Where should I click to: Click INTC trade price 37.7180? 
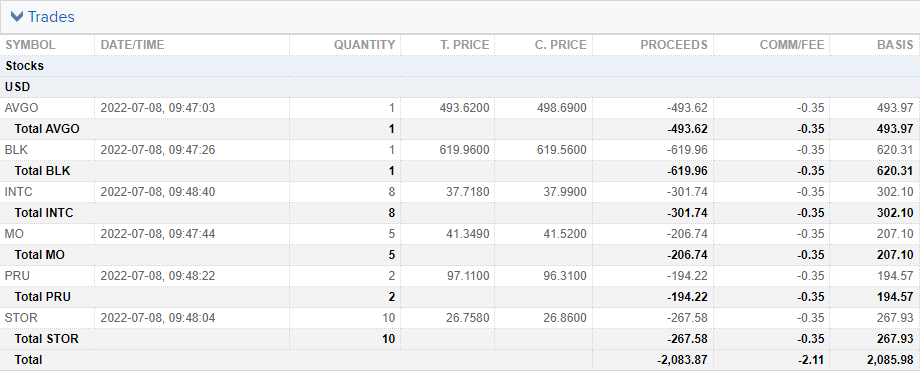468,192
